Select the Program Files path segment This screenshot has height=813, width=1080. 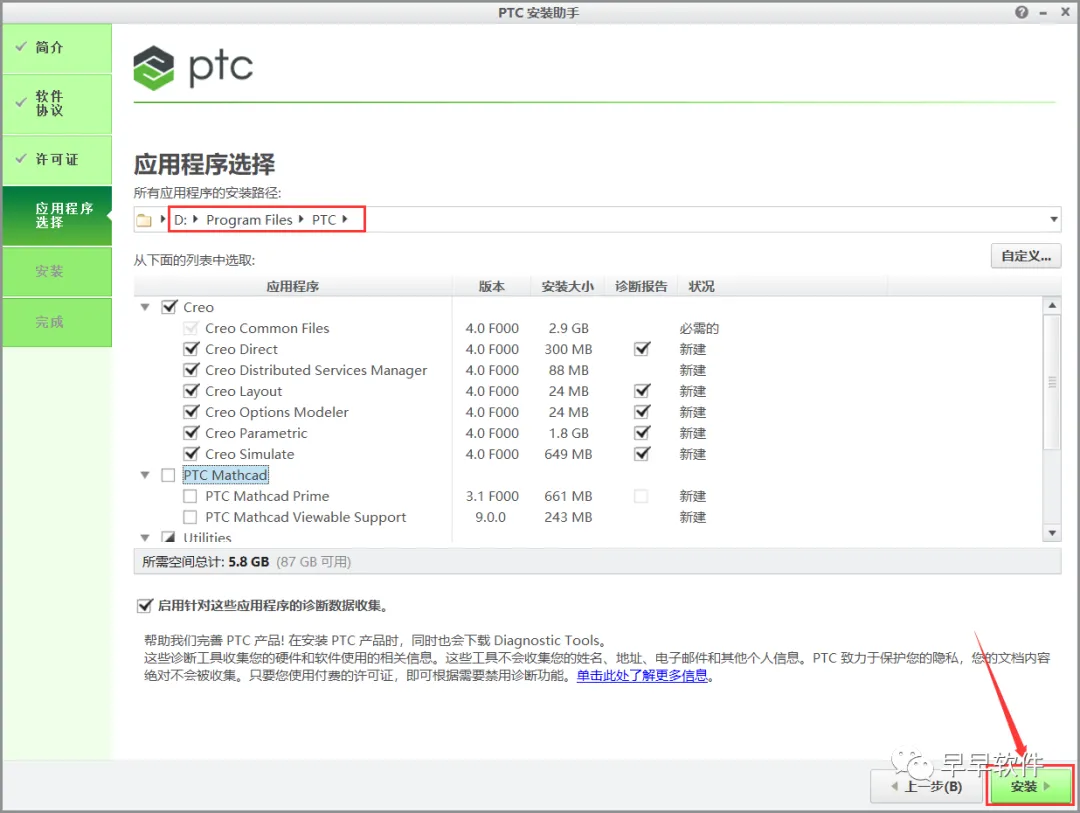tap(249, 220)
